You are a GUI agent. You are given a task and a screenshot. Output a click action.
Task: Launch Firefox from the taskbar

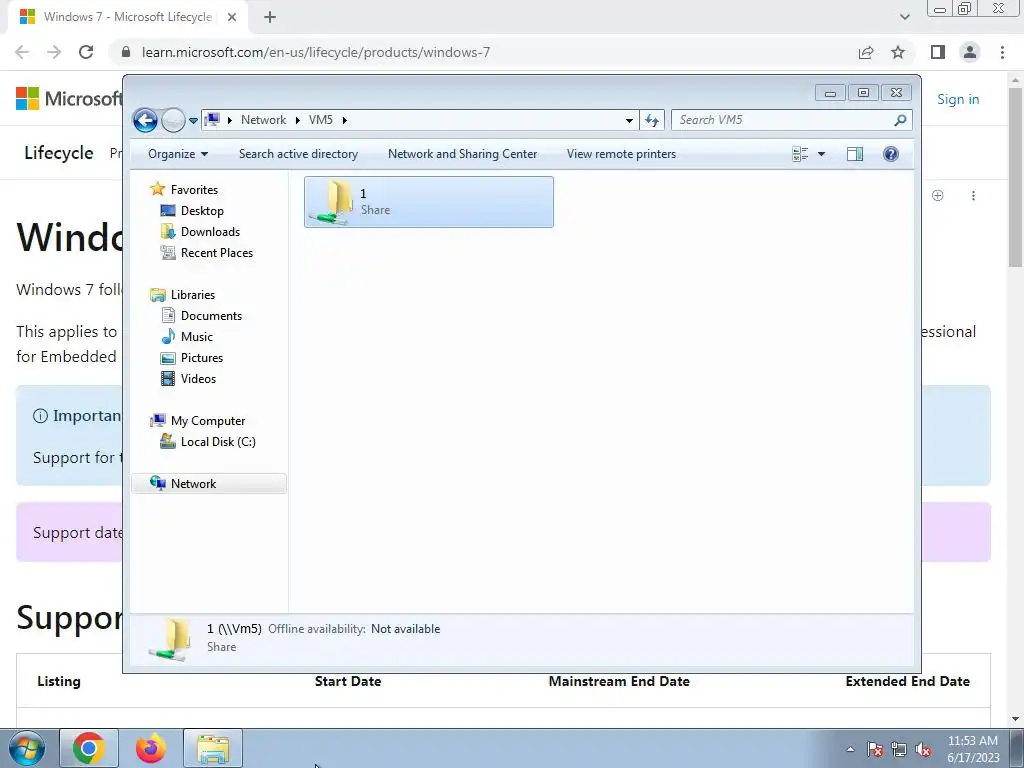(151, 748)
